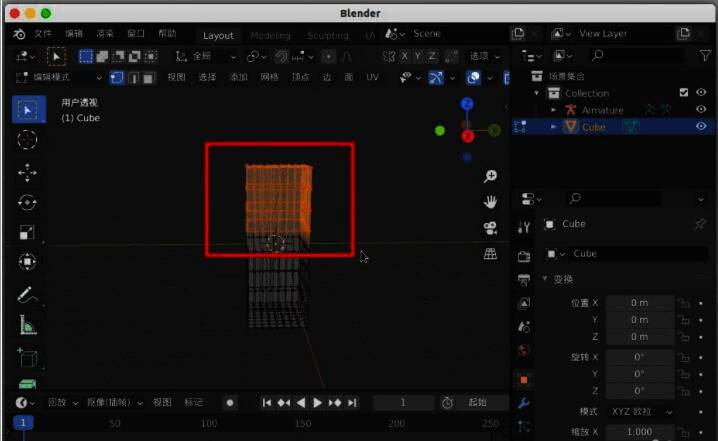
Task: Click the 位置 X value field
Action: click(x=639, y=303)
